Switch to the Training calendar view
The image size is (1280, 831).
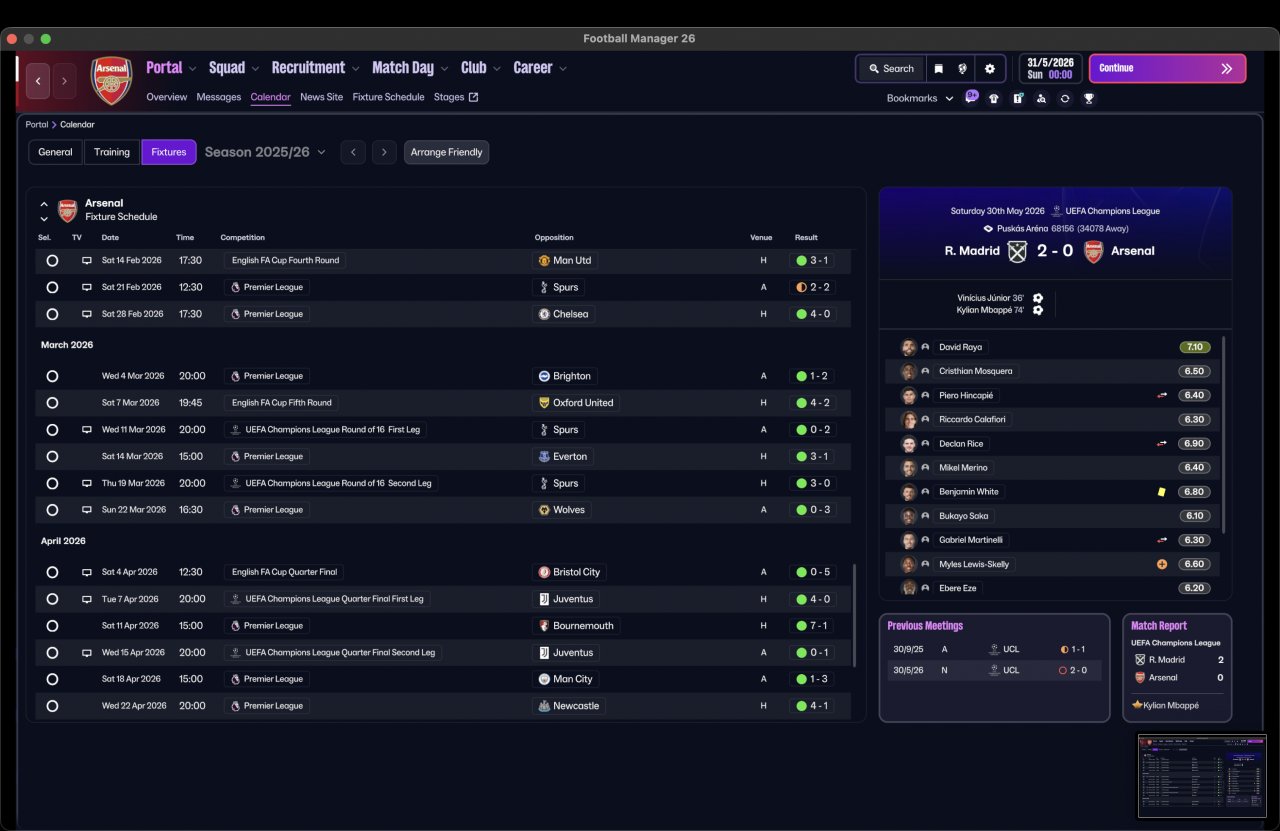tap(112, 152)
